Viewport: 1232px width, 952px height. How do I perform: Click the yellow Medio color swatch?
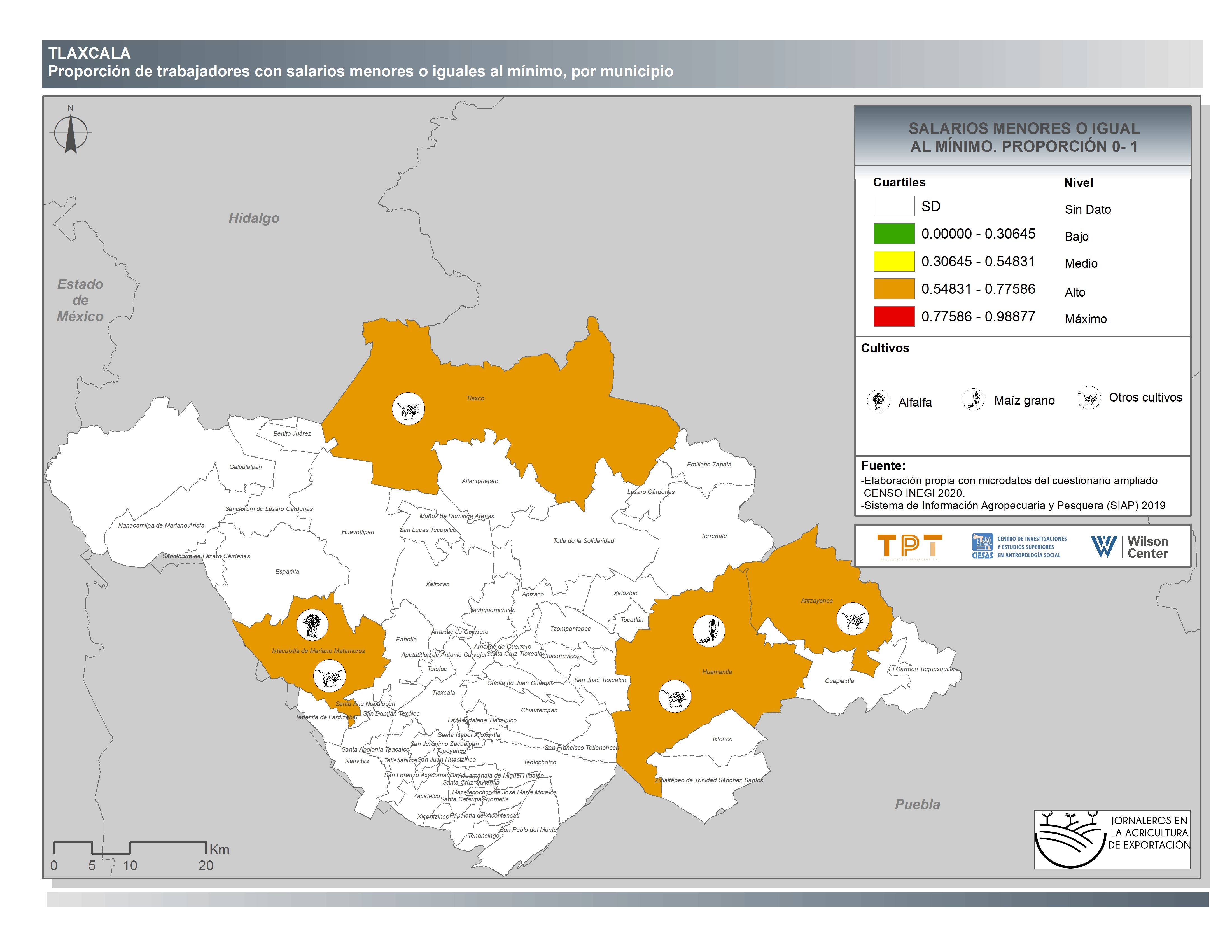tap(893, 261)
